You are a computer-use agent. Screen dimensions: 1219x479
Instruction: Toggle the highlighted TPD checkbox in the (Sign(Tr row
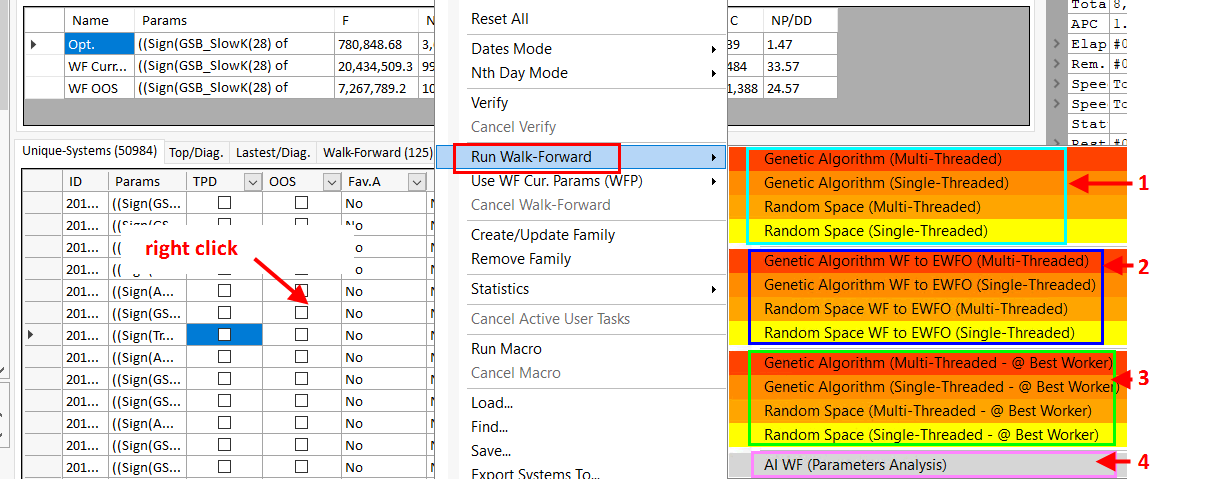pyautogui.click(x=224, y=335)
